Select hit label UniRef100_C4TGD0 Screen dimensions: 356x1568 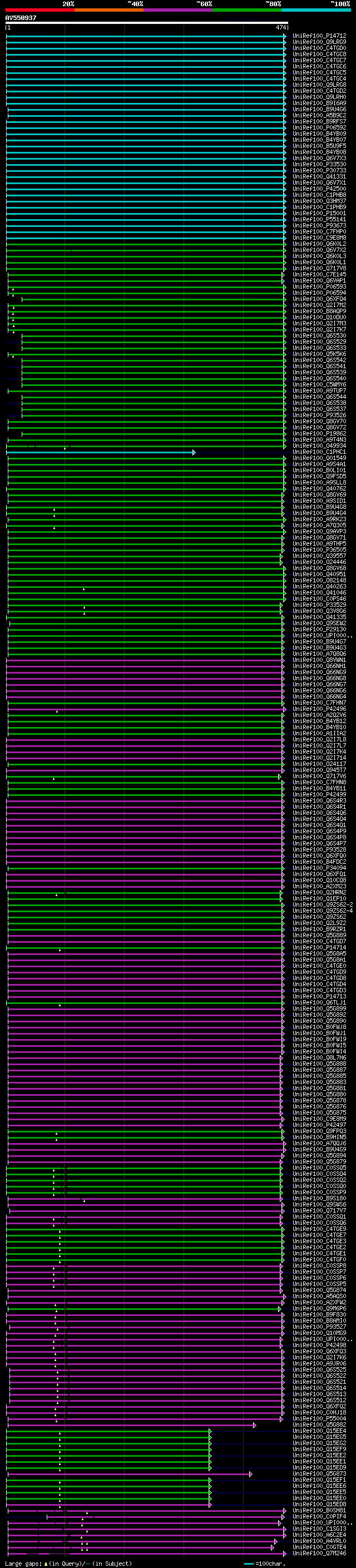click(x=319, y=48)
